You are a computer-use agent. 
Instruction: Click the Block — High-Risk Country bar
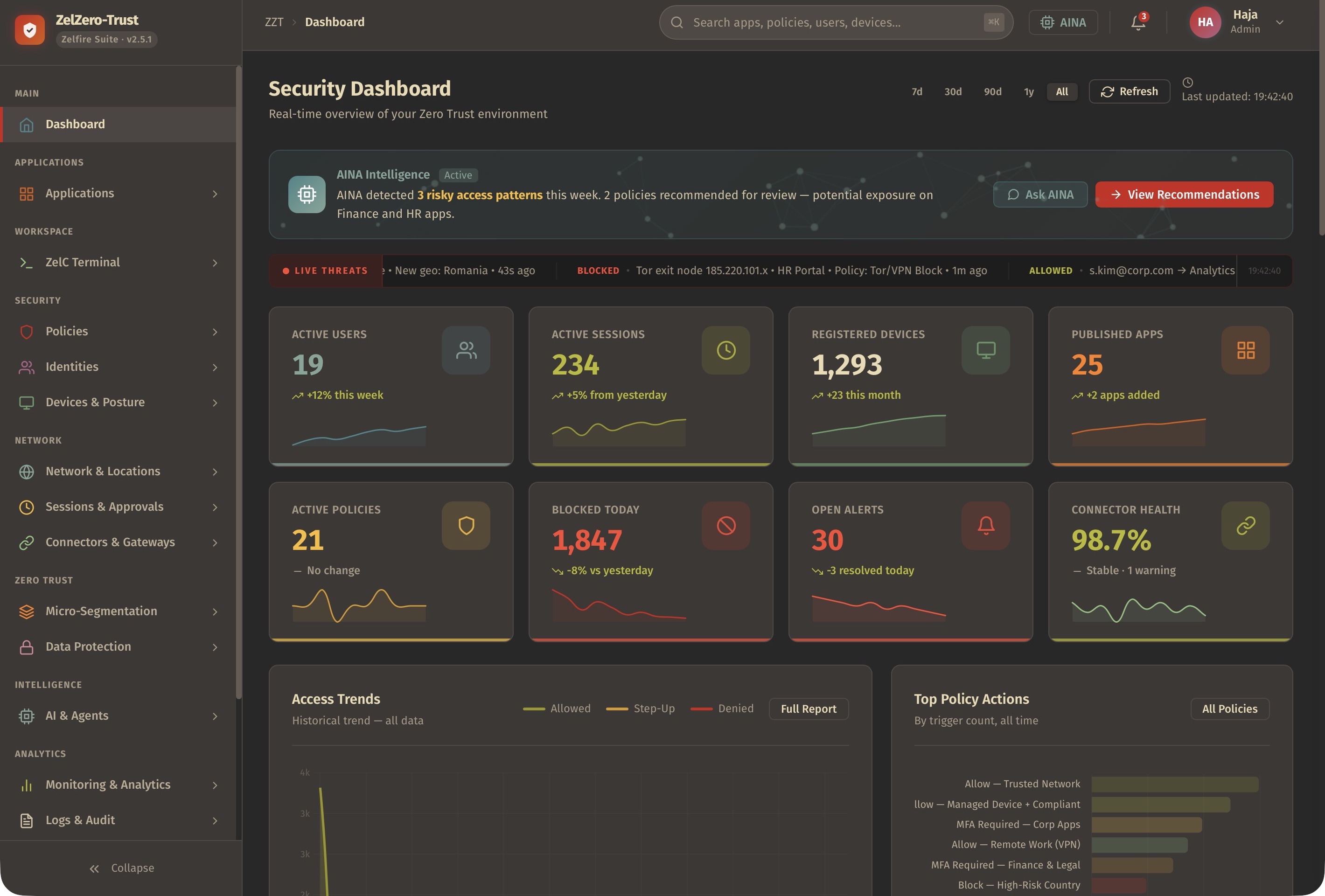click(1119, 885)
